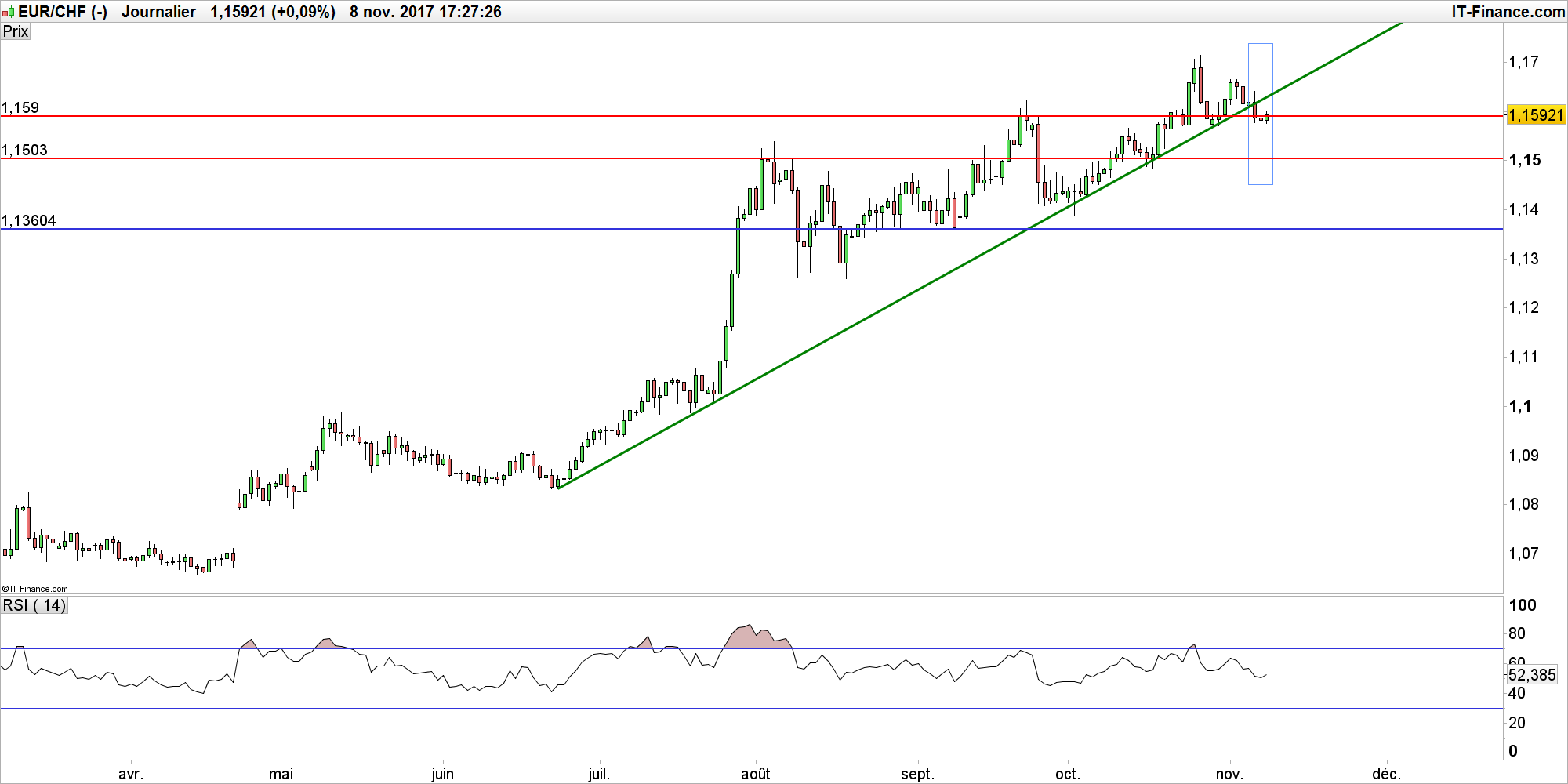Click the 1,08 price axis label

(x=1524, y=504)
